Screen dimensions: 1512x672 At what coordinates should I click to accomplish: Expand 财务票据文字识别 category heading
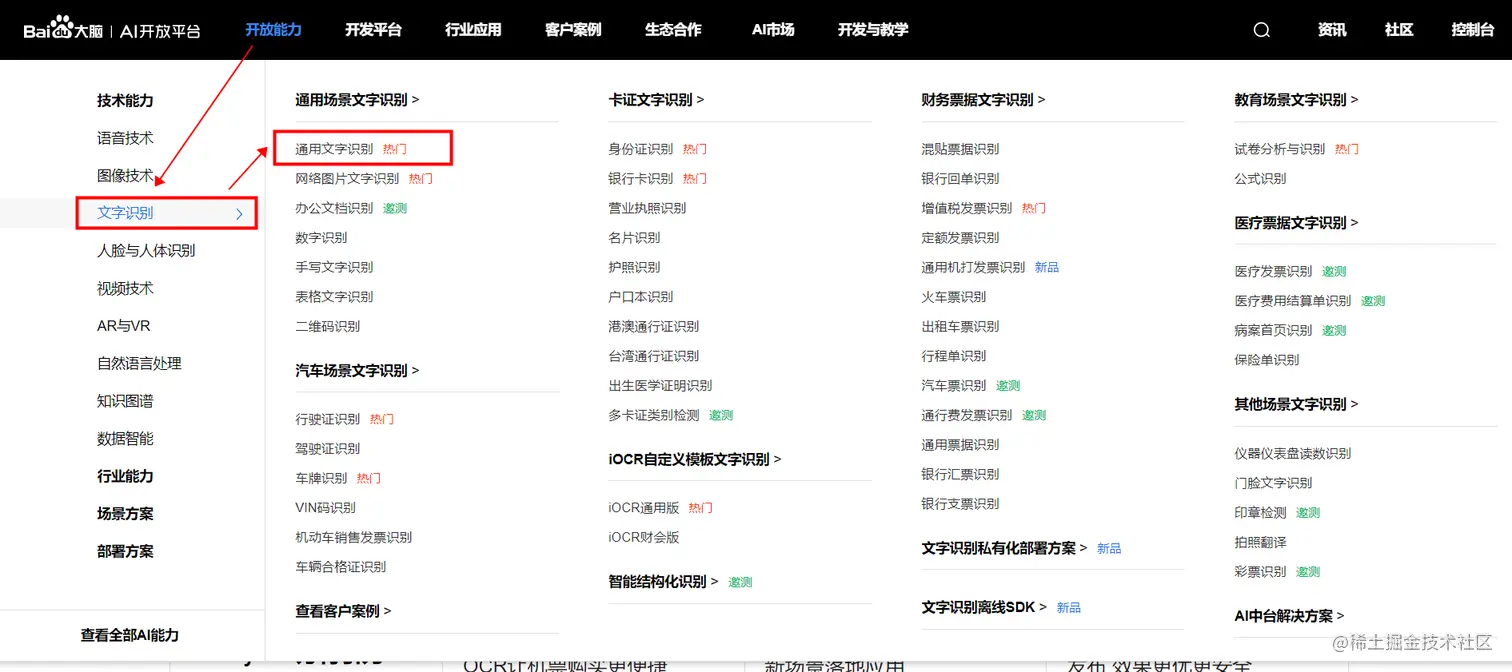tap(983, 100)
